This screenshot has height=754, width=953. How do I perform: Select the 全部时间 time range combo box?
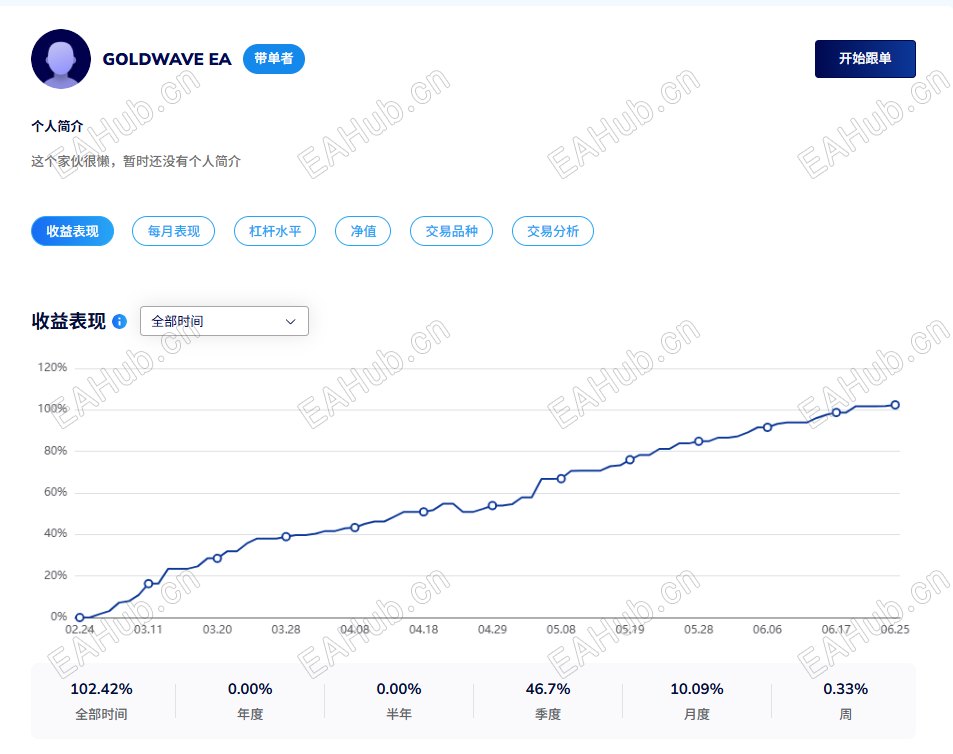pos(224,321)
